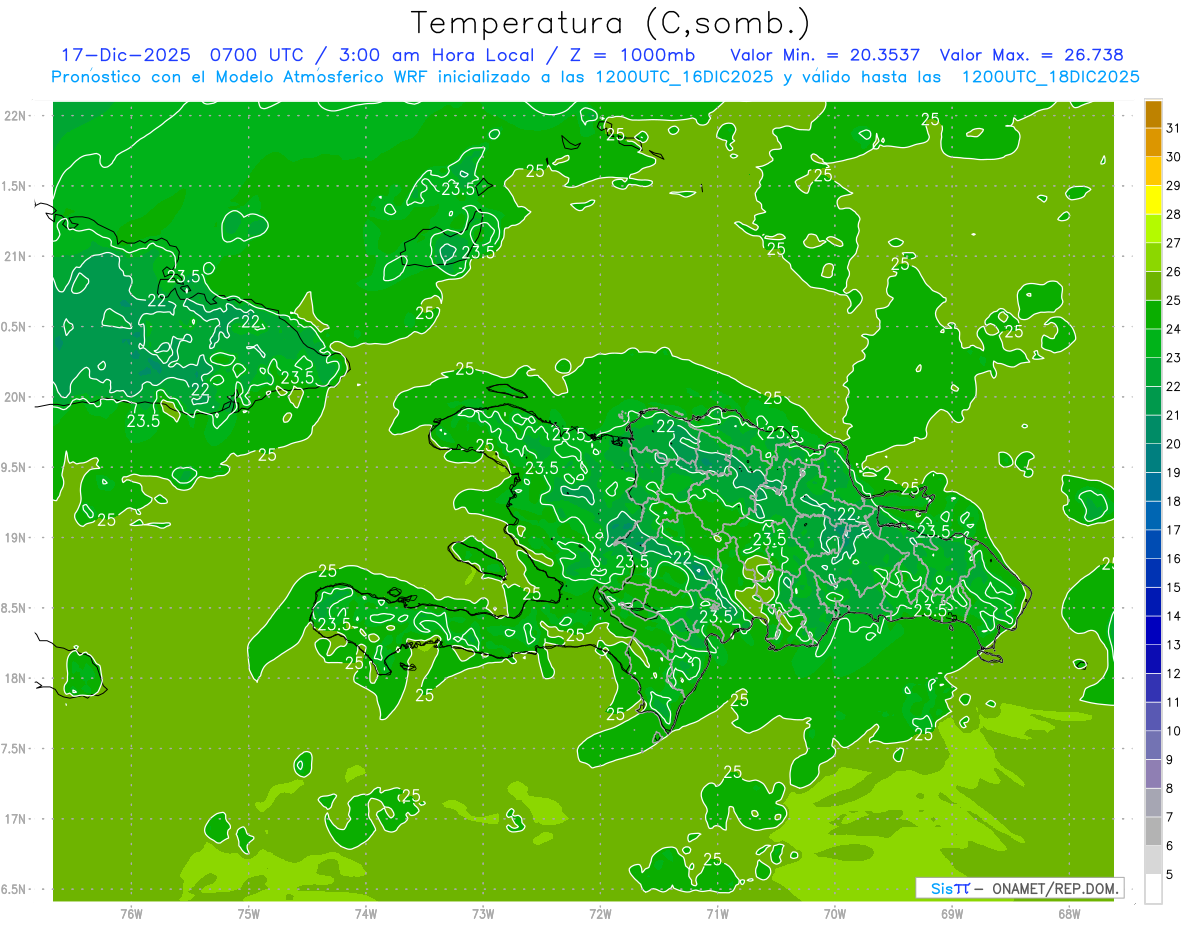Pick the light gray swatch between legend 5 and 6
Viewport: 1200px width, 927px height.
1153,861
